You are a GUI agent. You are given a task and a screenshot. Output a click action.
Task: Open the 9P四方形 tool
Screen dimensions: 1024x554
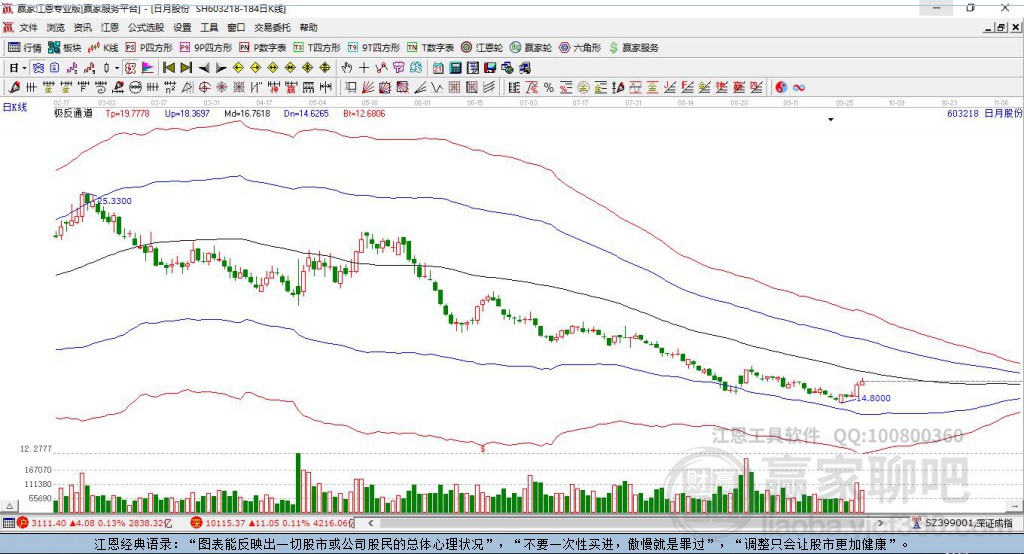point(206,48)
